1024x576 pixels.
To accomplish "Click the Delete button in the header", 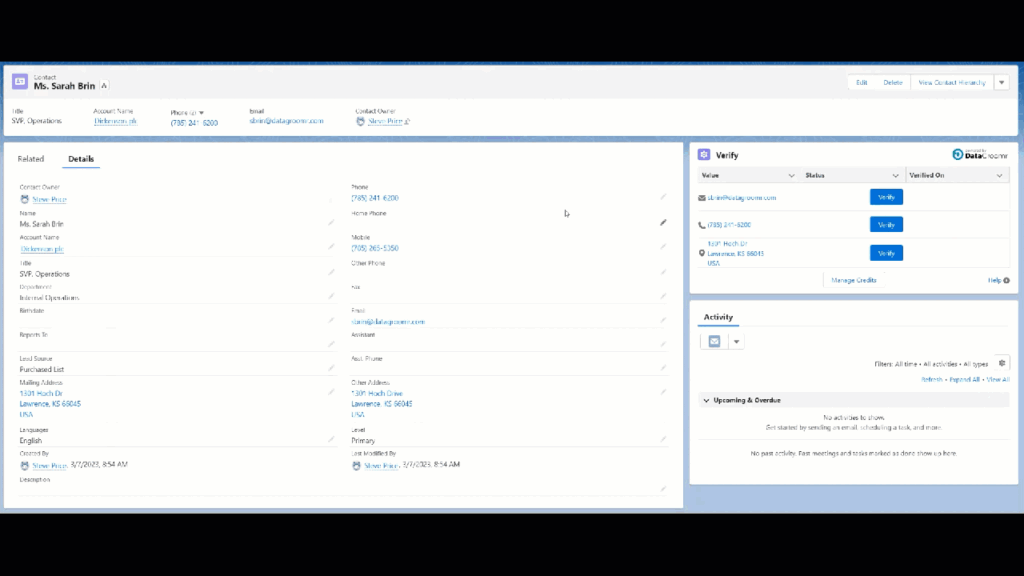I will pyautogui.click(x=892, y=83).
